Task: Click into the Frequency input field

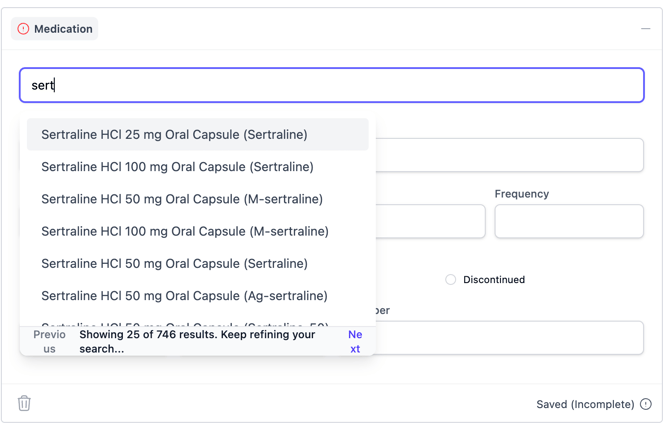Action: coord(569,222)
